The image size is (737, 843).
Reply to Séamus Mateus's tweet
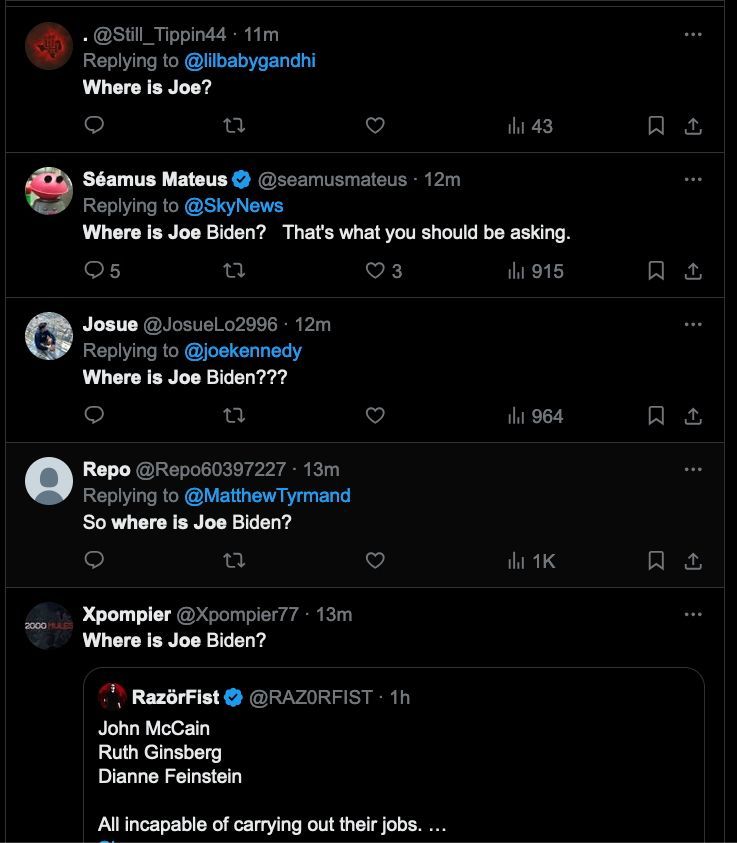[x=95, y=270]
